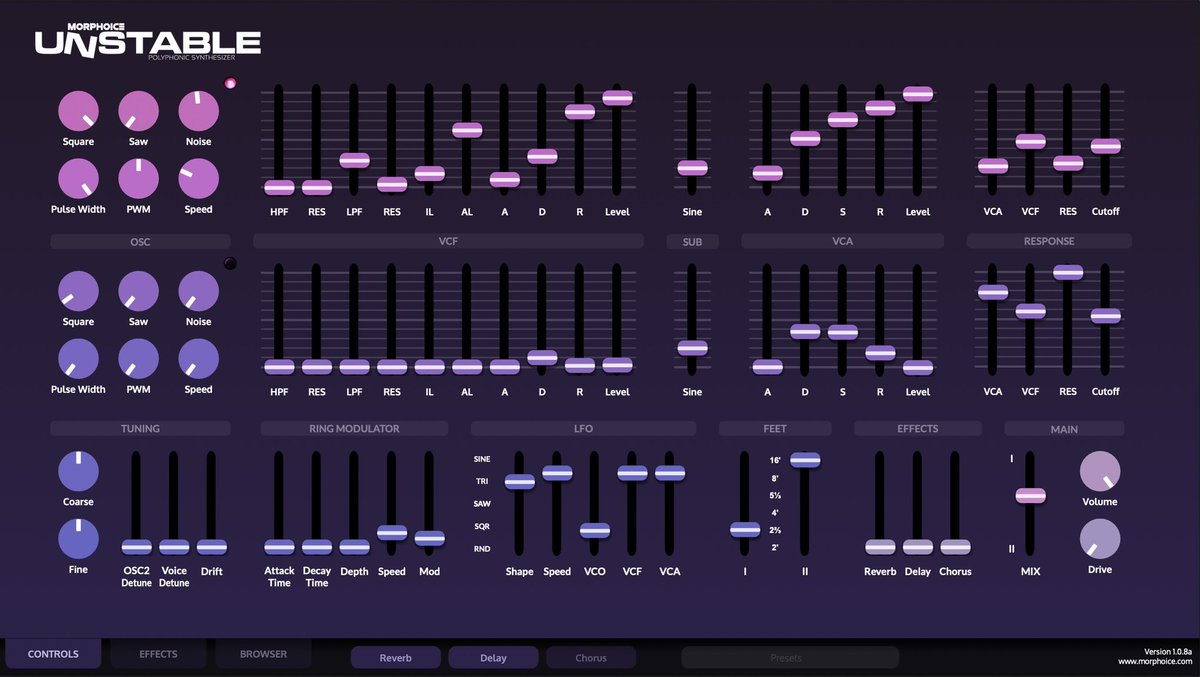The image size is (1200, 677).
Task: Toggle the Reverb button in the bottom bar
Action: [395, 657]
